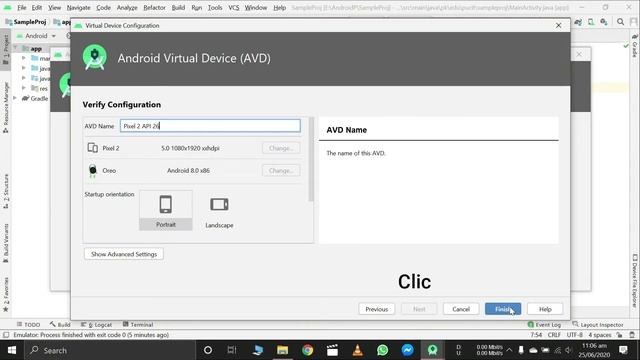The image size is (640, 360).
Task: Open WhatsApp from the taskbar
Action: (382, 350)
